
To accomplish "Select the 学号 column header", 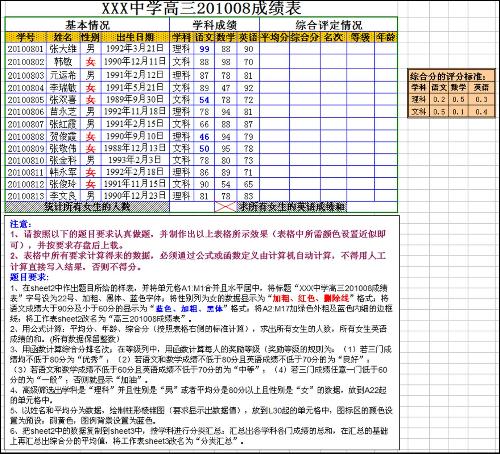I will tap(26, 37).
